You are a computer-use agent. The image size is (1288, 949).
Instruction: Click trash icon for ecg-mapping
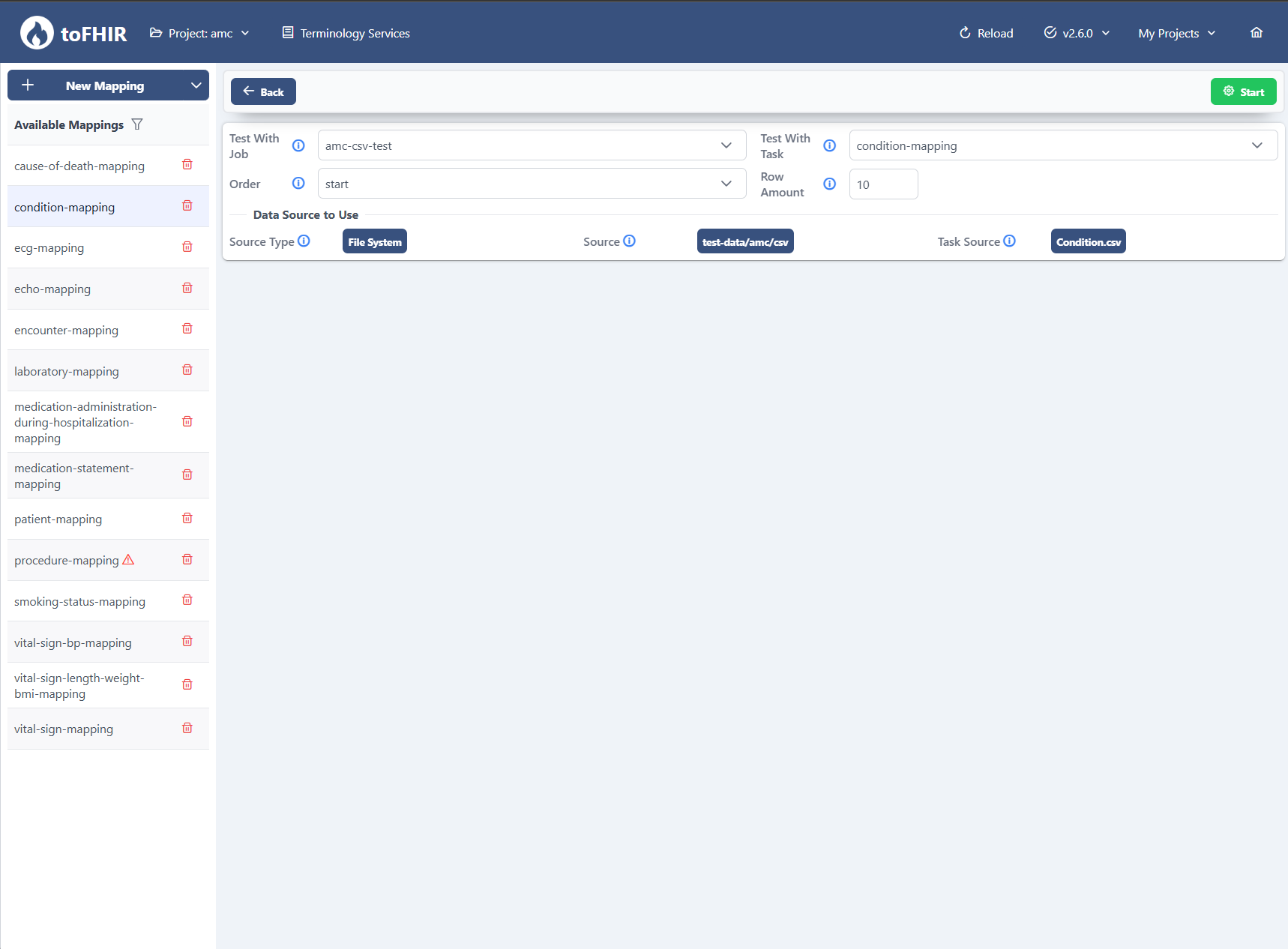pyautogui.click(x=187, y=247)
